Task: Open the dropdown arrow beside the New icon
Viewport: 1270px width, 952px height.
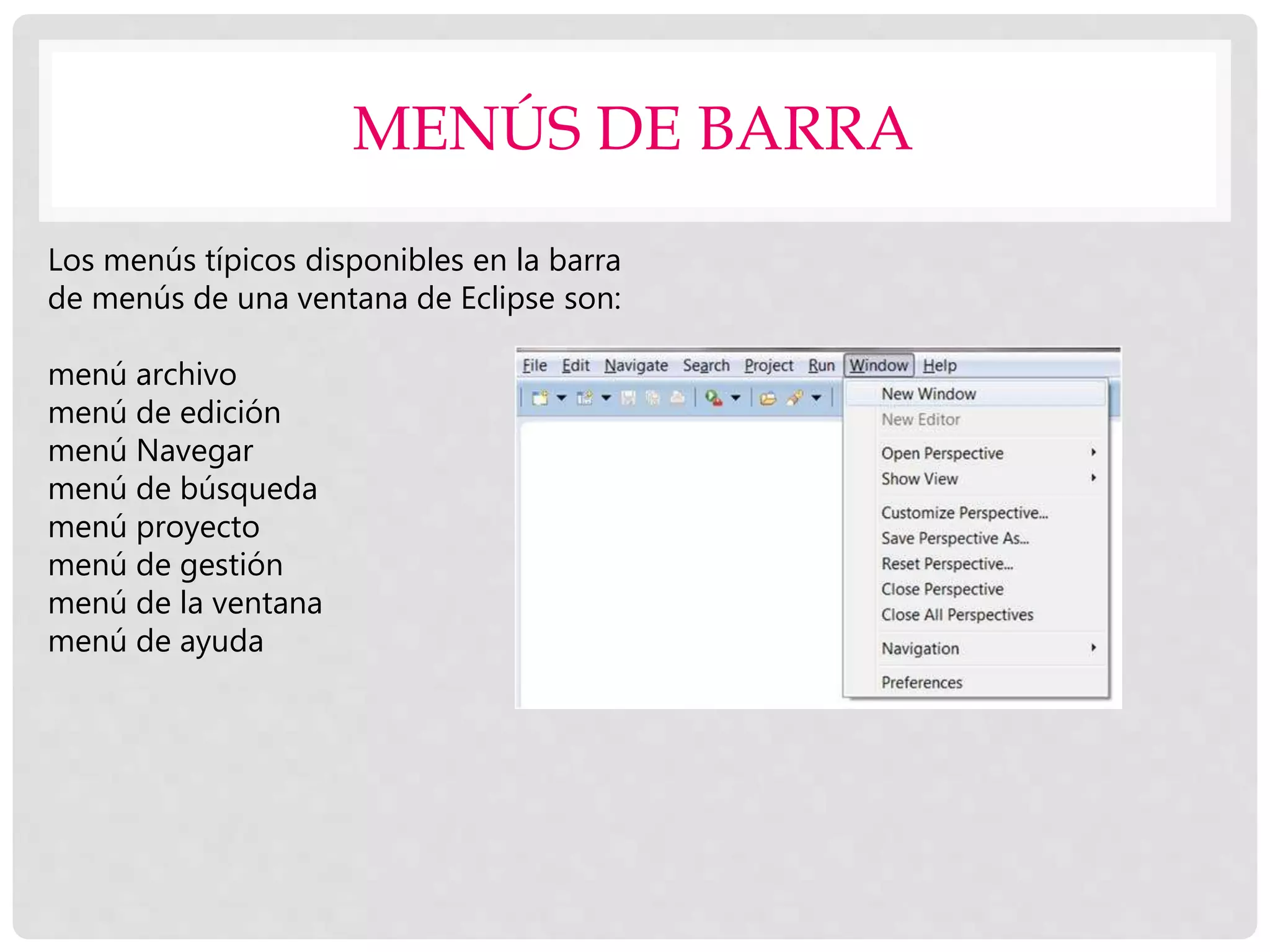Action: coord(561,398)
